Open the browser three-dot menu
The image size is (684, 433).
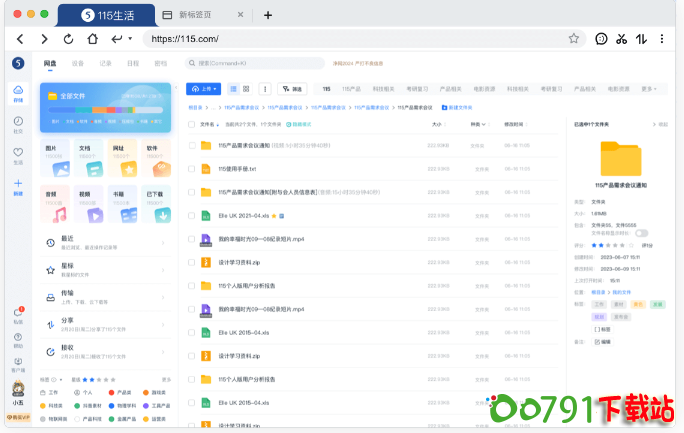pos(662,39)
